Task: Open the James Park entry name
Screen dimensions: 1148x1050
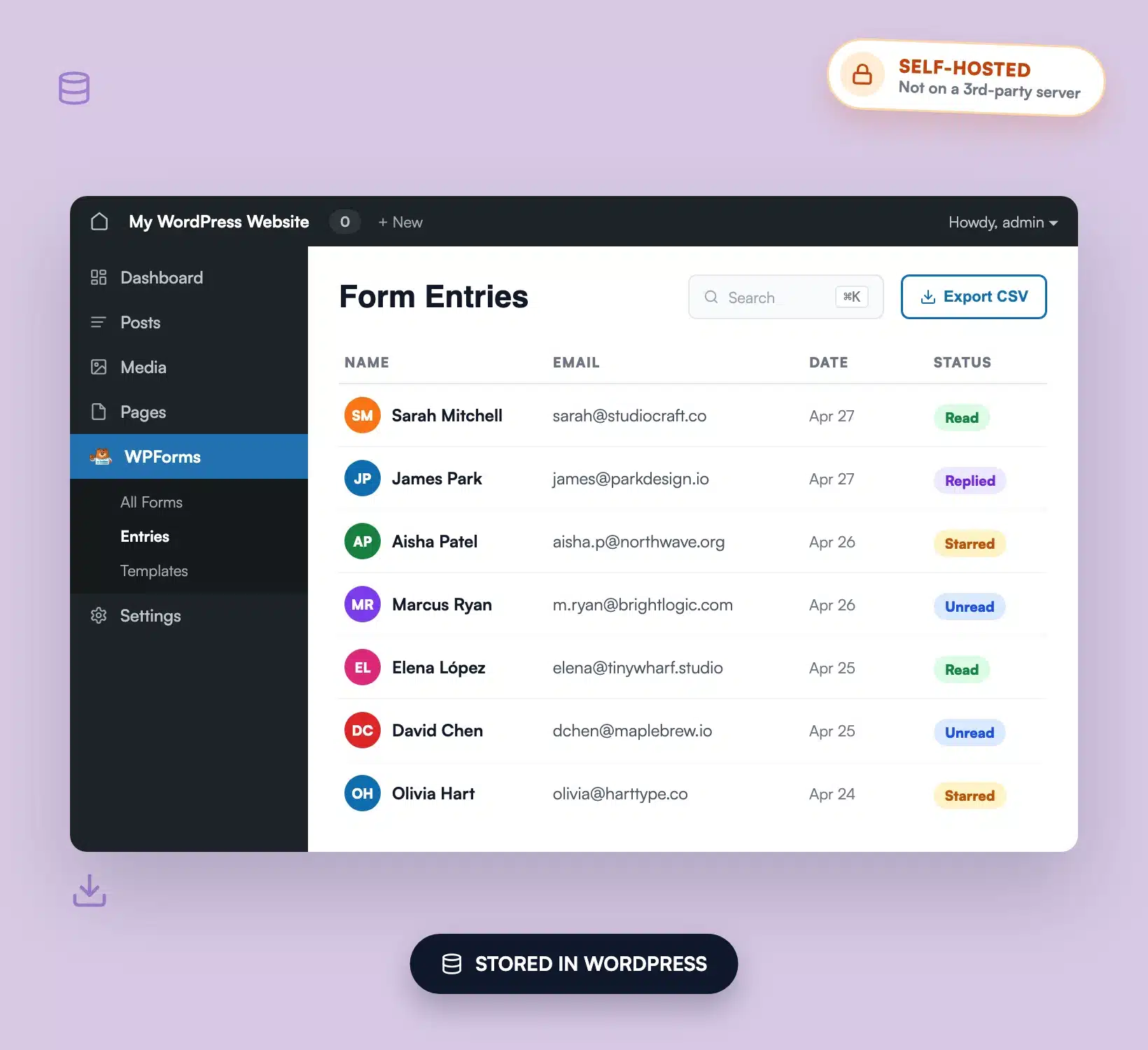Action: [x=437, y=478]
